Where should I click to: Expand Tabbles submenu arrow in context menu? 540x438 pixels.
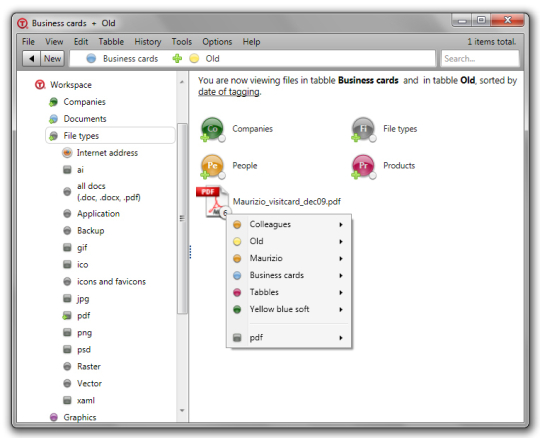(341, 292)
